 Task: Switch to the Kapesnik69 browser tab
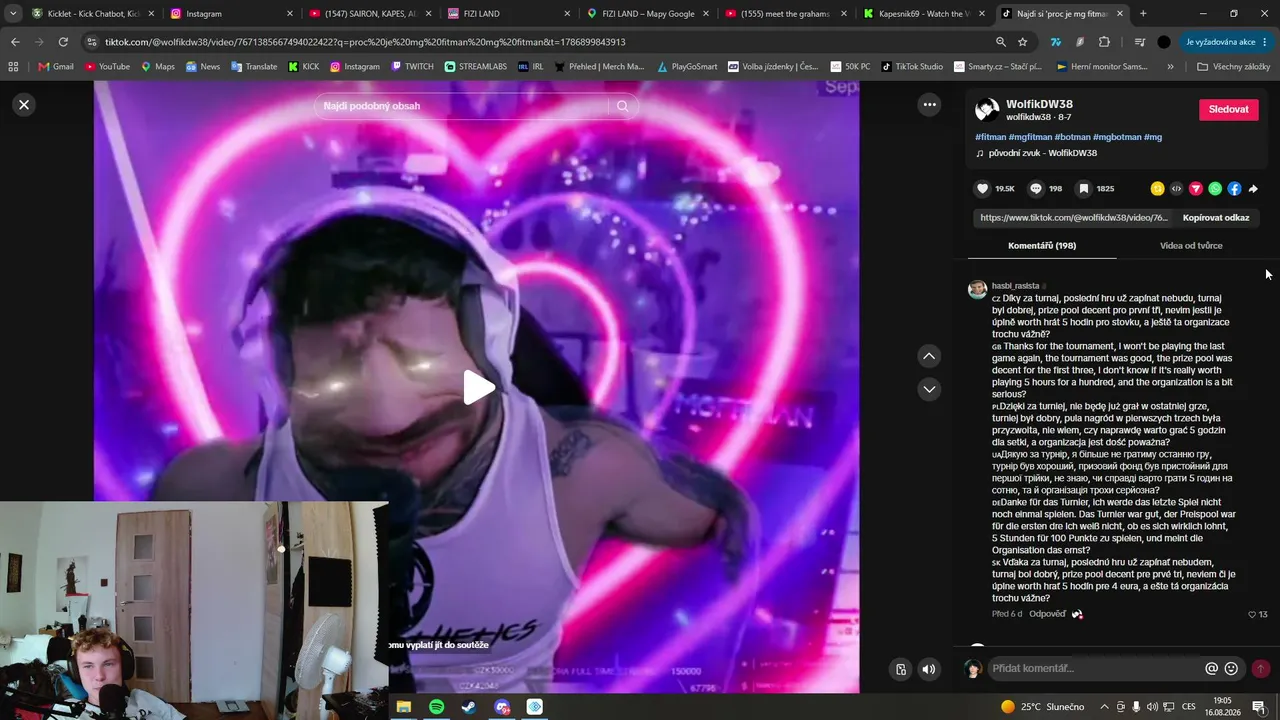(925, 14)
